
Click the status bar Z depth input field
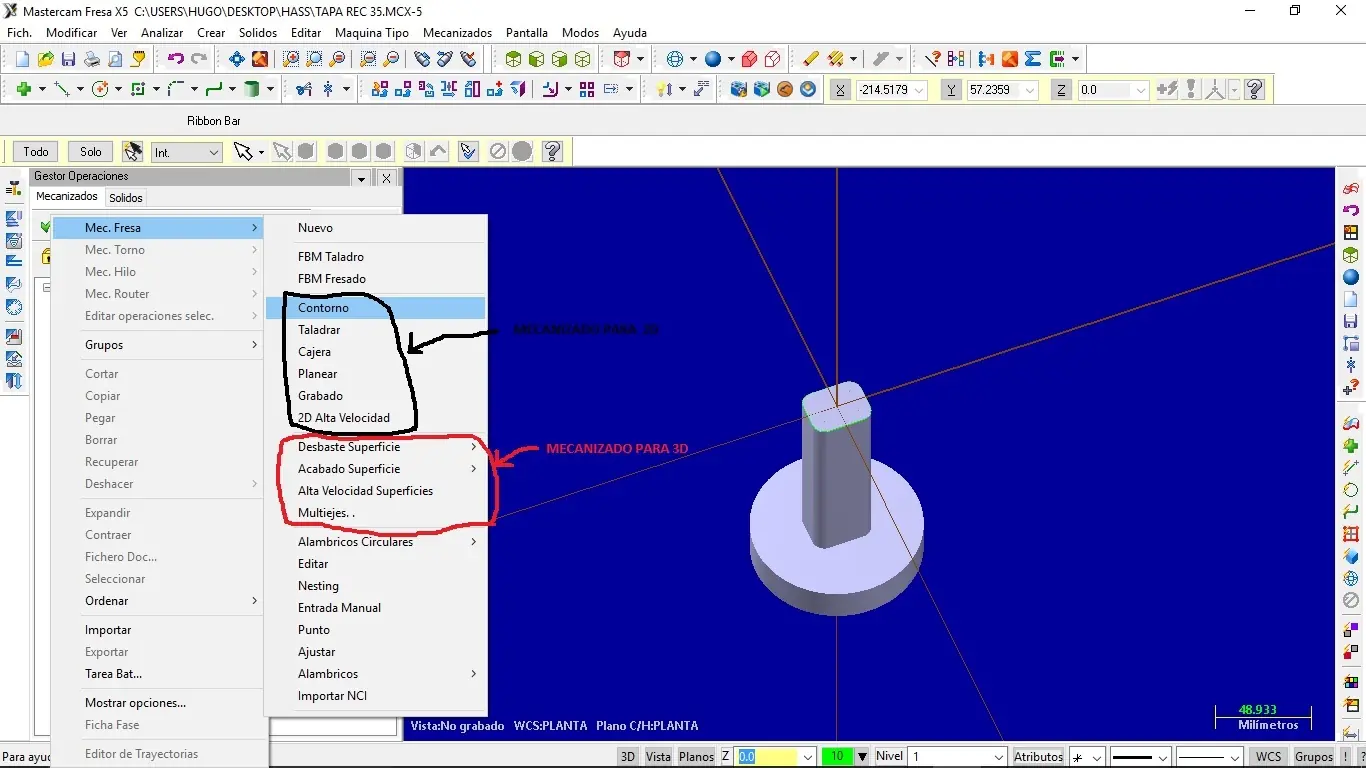click(768, 757)
